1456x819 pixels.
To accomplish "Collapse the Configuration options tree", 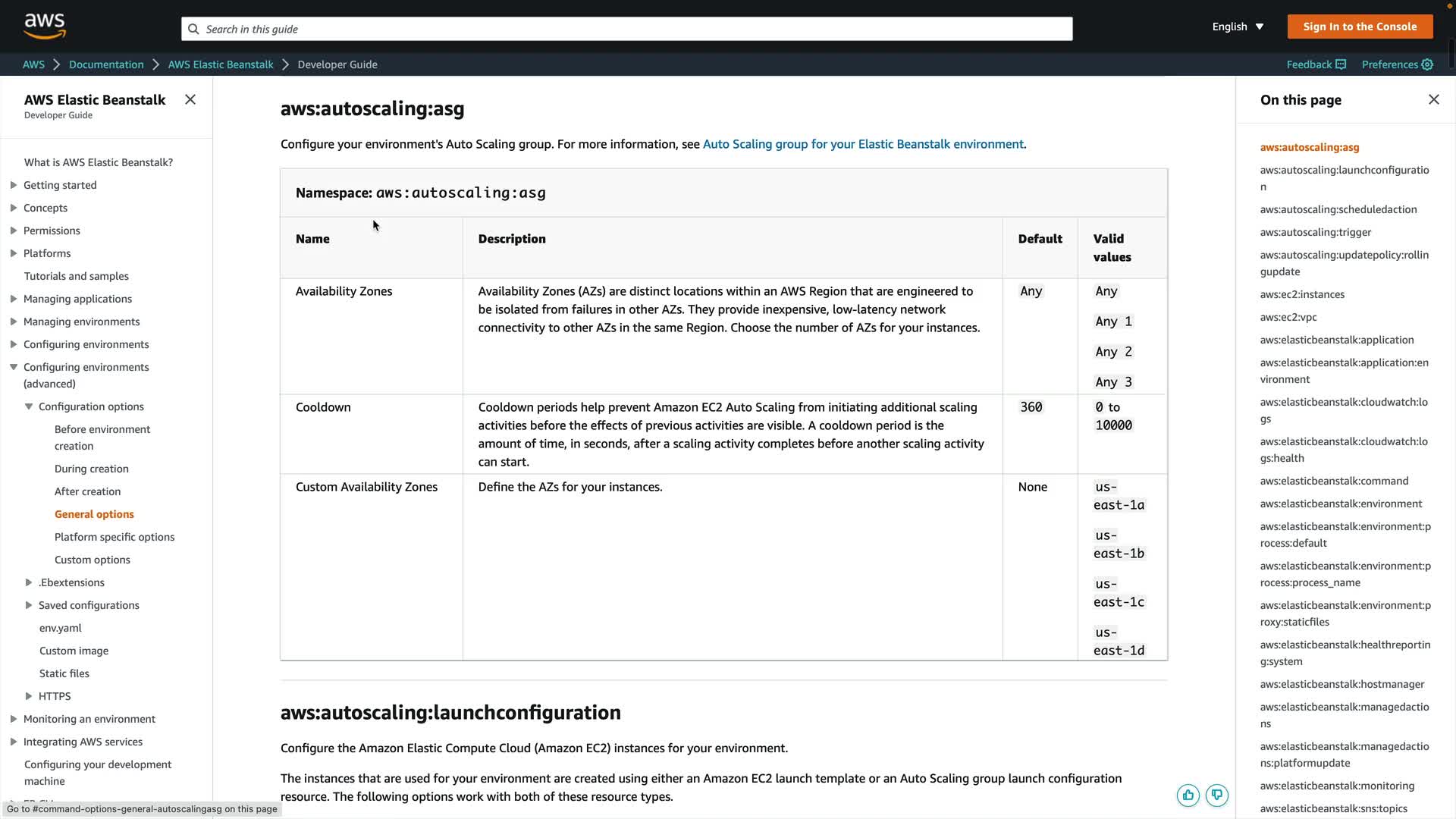I will (29, 406).
